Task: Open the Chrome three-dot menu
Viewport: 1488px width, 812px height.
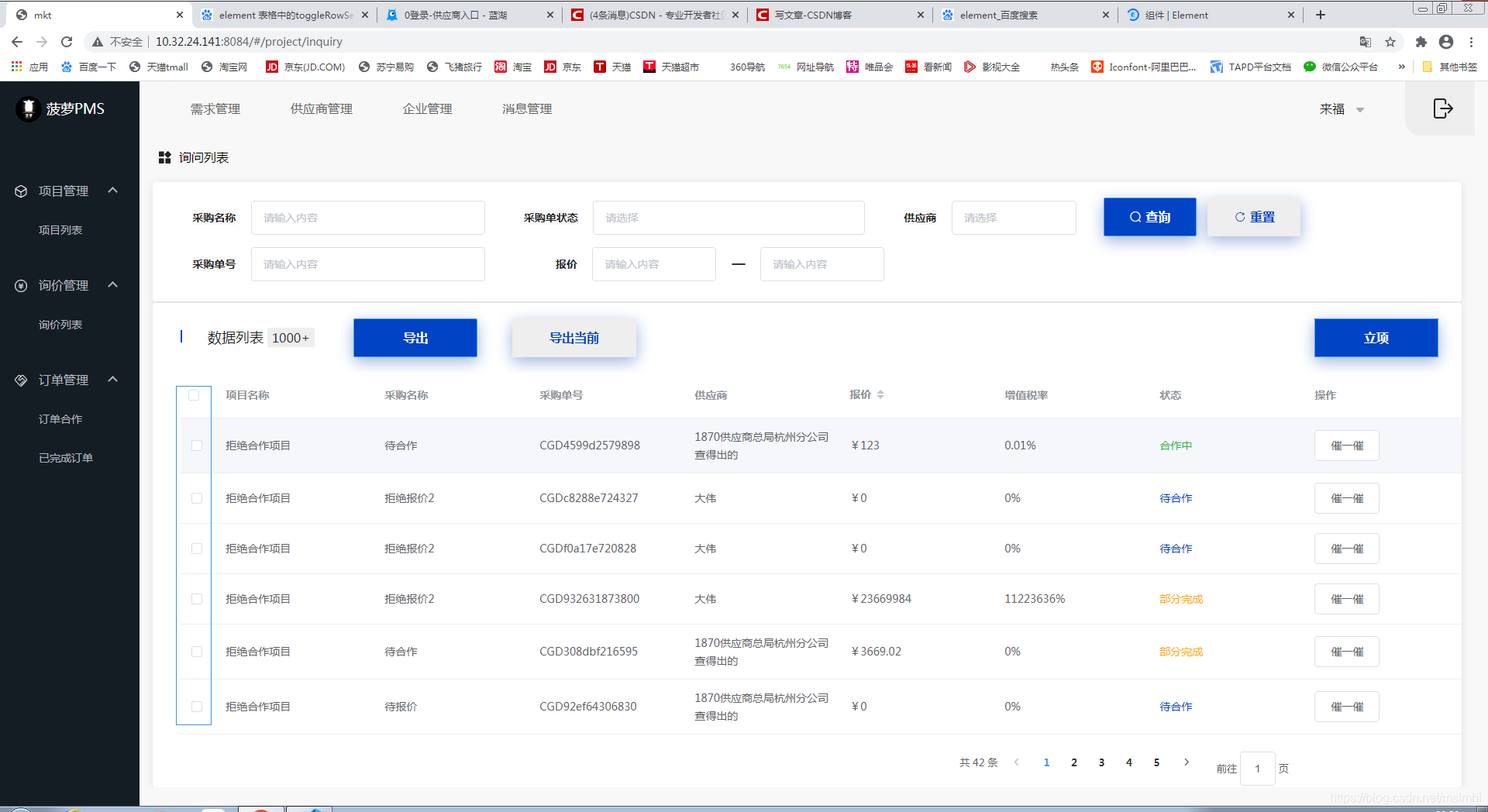Action: point(1471,42)
